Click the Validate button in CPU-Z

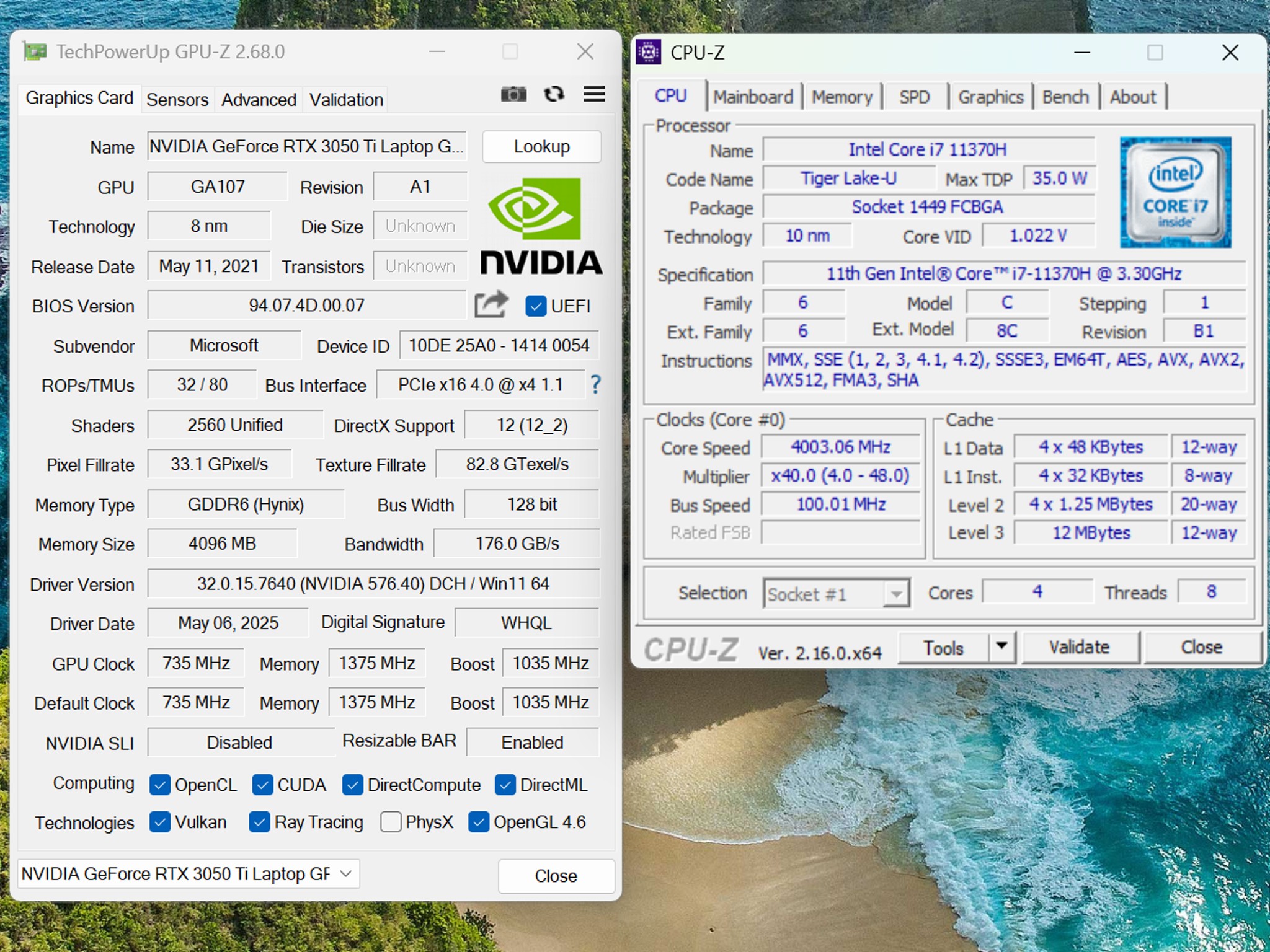[1080, 647]
